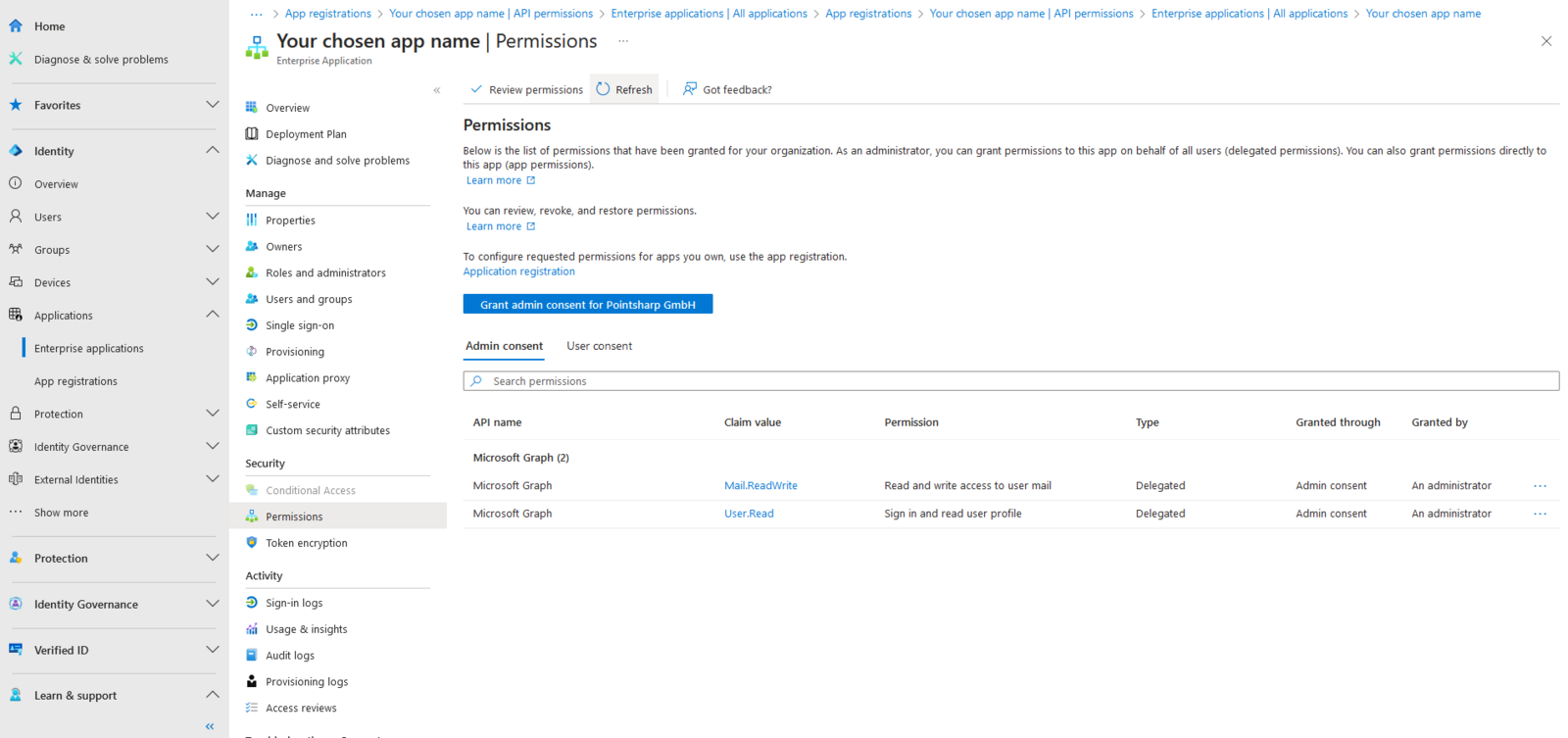Image resolution: width=1568 pixels, height=738 pixels.
Task: Expand the Favorites section chevron
Action: (x=212, y=105)
